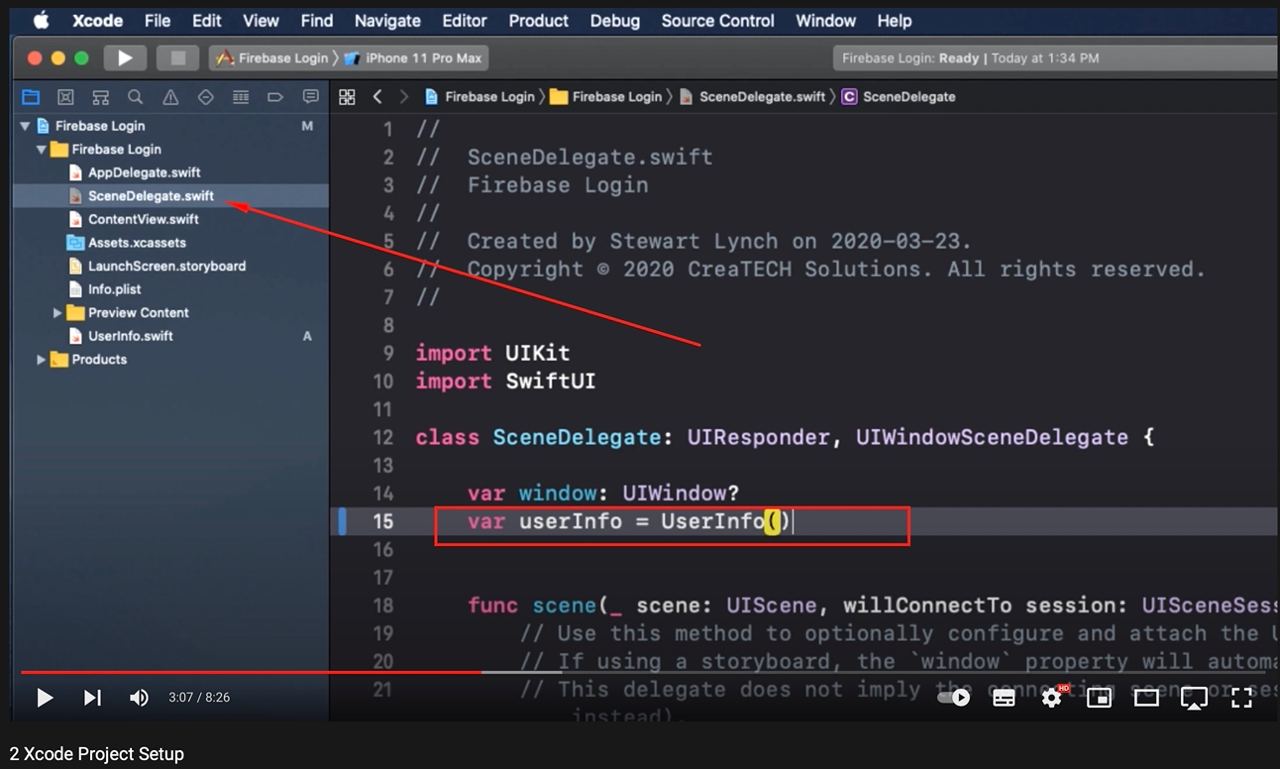Click the Xcode Run button
This screenshot has height=769, width=1280.
(x=125, y=58)
